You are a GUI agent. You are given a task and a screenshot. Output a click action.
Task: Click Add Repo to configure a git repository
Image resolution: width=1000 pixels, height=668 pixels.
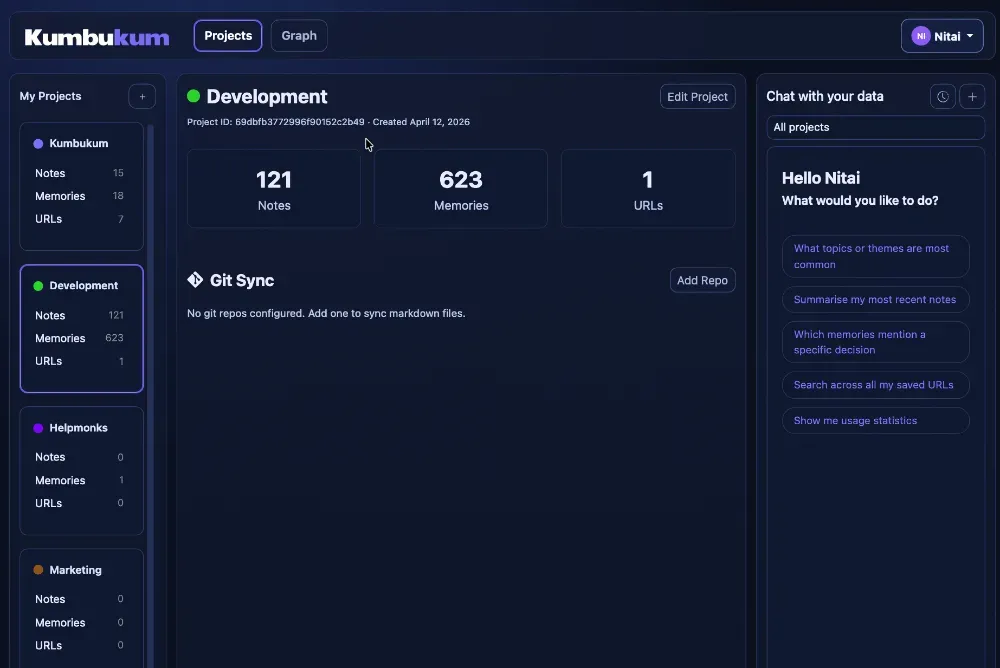pyautogui.click(x=702, y=280)
